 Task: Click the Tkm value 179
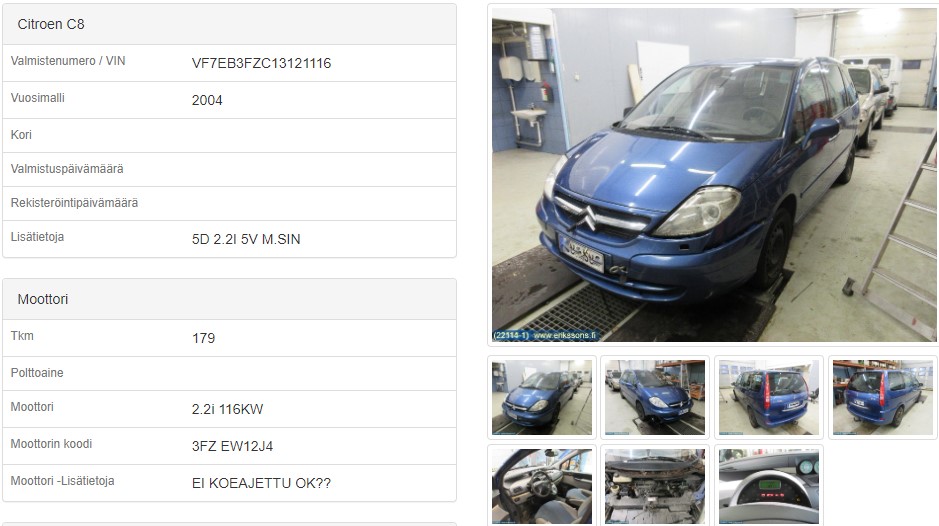click(x=204, y=338)
